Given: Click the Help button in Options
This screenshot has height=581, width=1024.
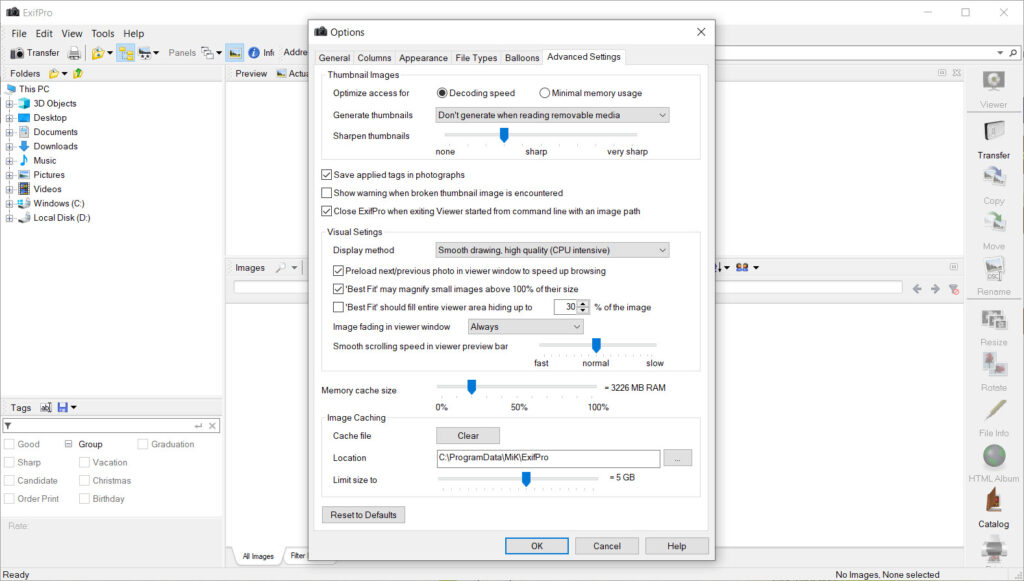Looking at the screenshot, I should coord(677,546).
